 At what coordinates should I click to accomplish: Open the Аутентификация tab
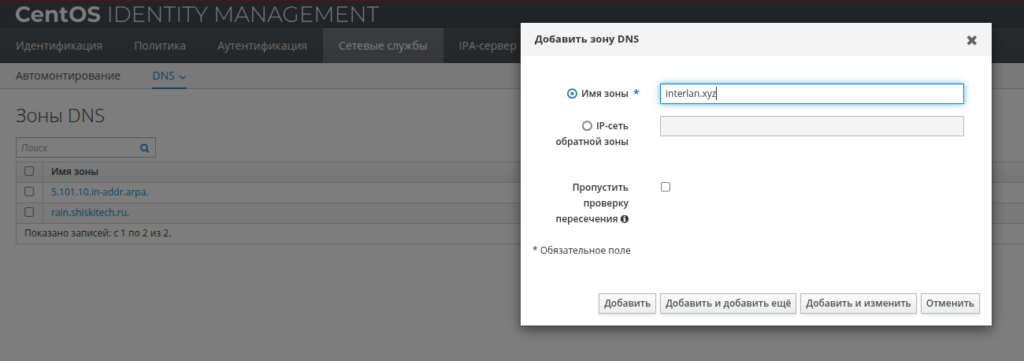click(x=262, y=46)
